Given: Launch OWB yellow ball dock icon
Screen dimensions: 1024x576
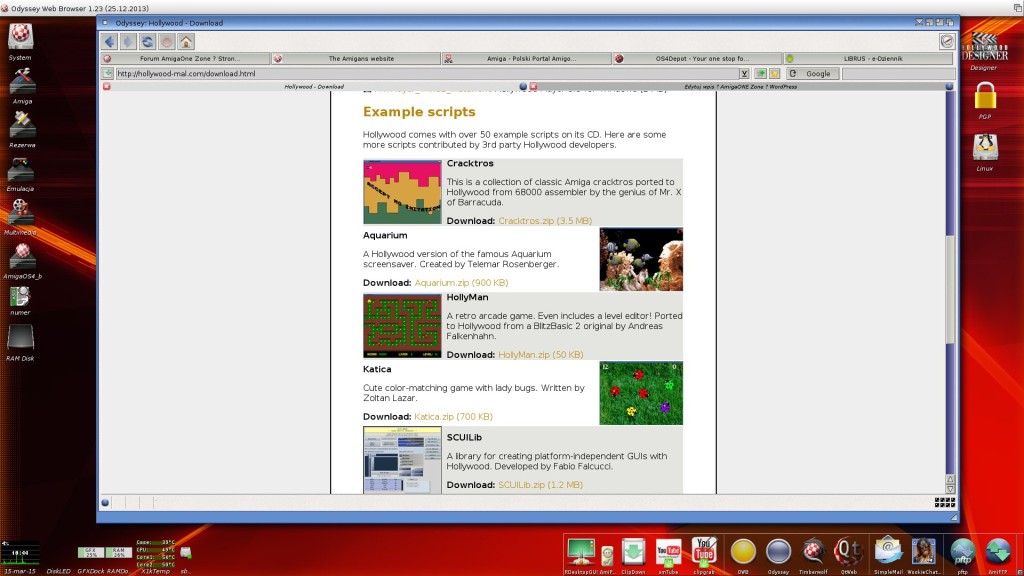Looking at the screenshot, I should pyautogui.click(x=743, y=555).
